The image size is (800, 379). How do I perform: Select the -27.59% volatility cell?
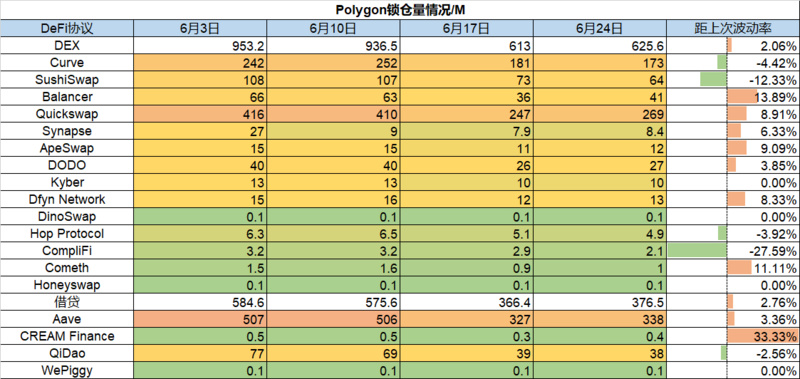point(734,250)
